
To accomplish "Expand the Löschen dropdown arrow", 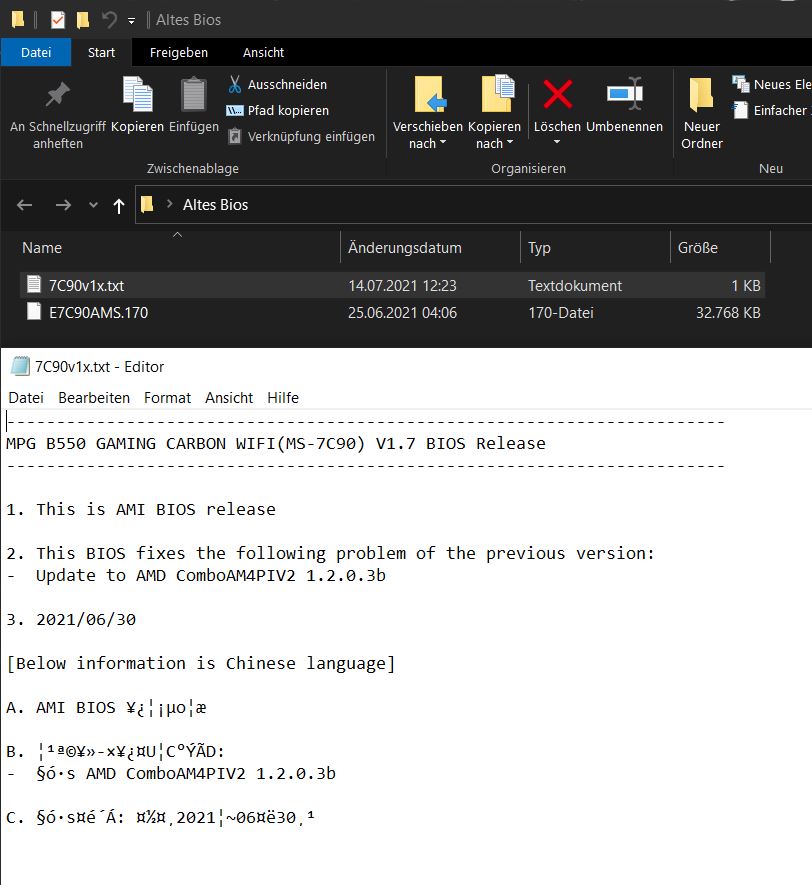I will pos(557,142).
